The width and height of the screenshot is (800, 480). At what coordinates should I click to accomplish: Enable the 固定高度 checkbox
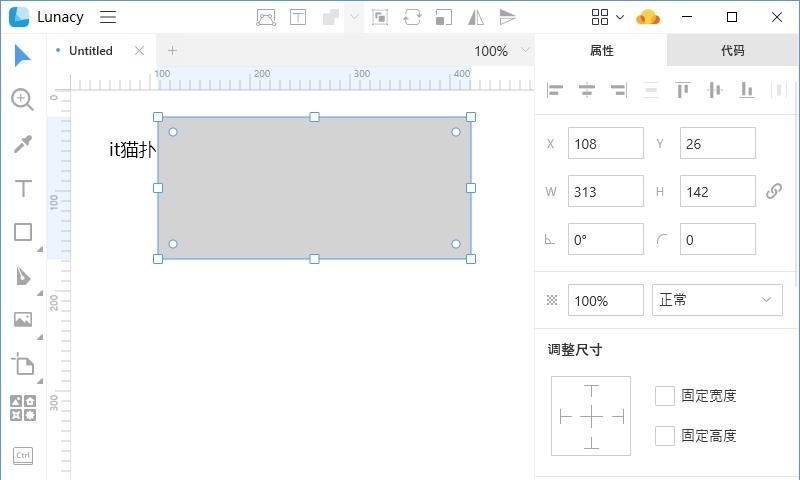coord(665,436)
